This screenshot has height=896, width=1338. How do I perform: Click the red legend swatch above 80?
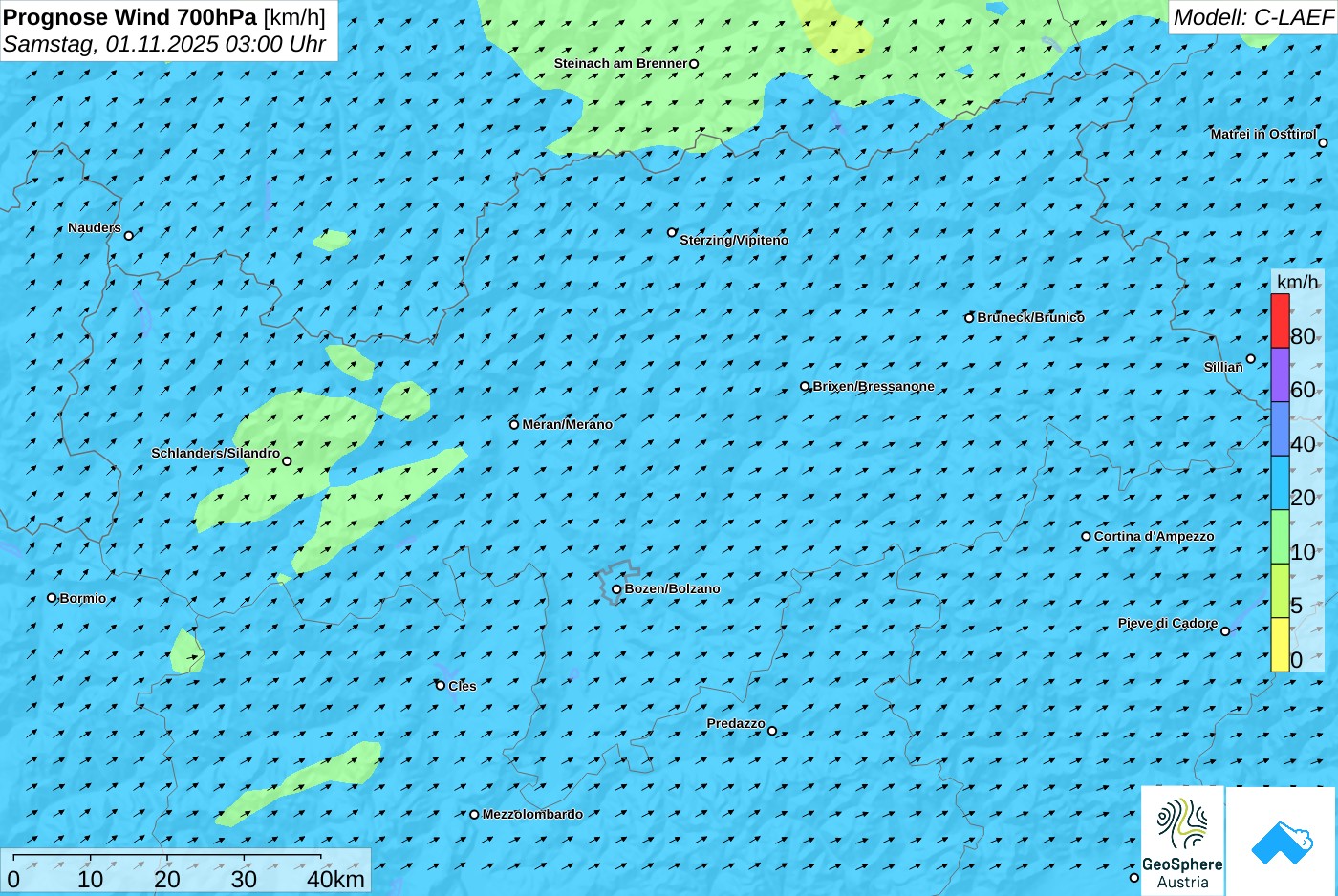pyautogui.click(x=1280, y=321)
